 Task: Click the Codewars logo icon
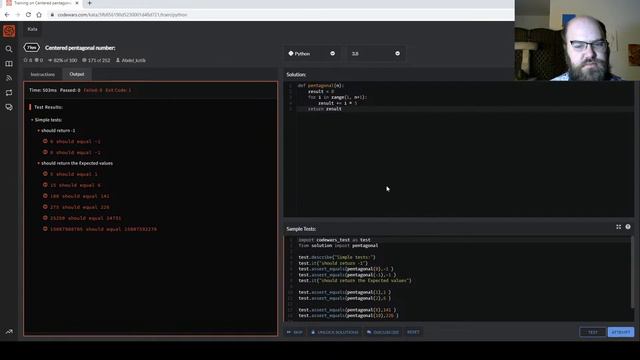pos(9,31)
